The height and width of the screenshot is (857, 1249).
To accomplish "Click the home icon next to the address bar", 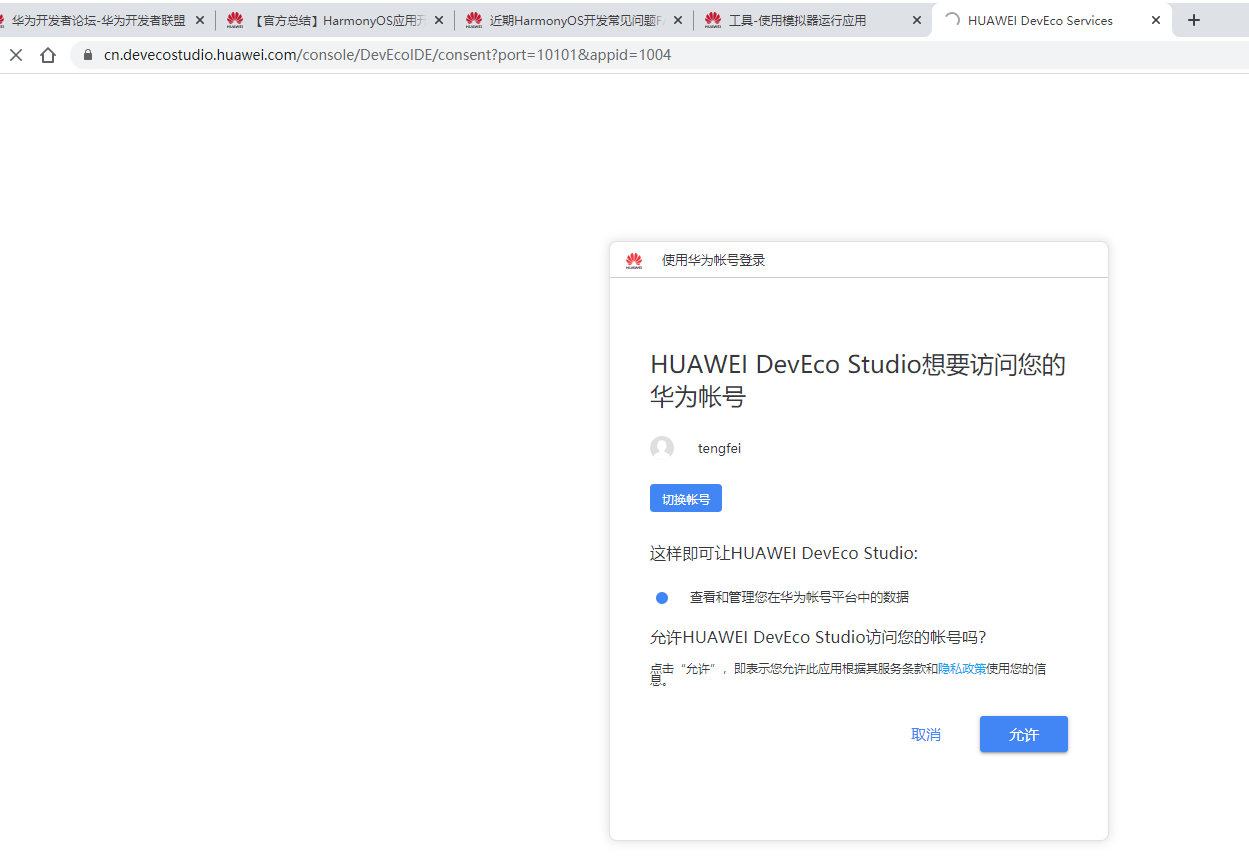I will point(48,55).
